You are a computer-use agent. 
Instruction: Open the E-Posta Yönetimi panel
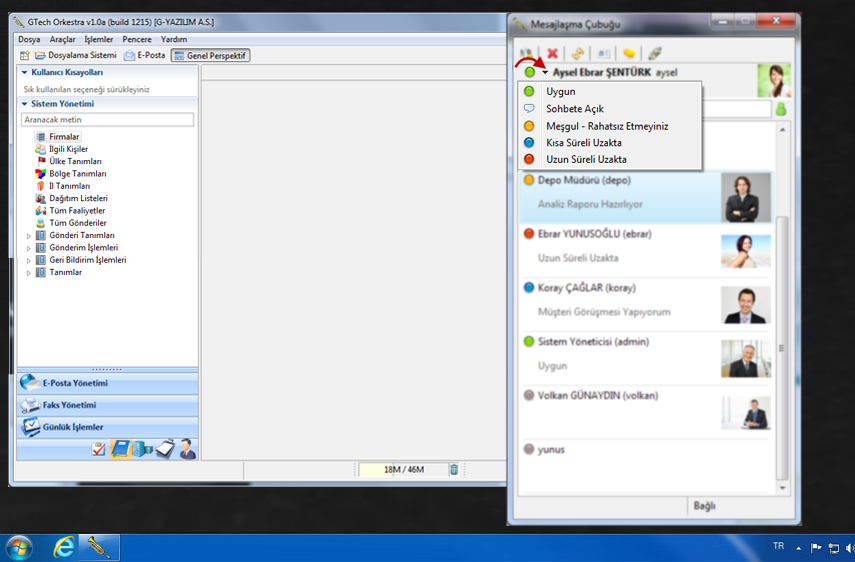click(x=75, y=383)
